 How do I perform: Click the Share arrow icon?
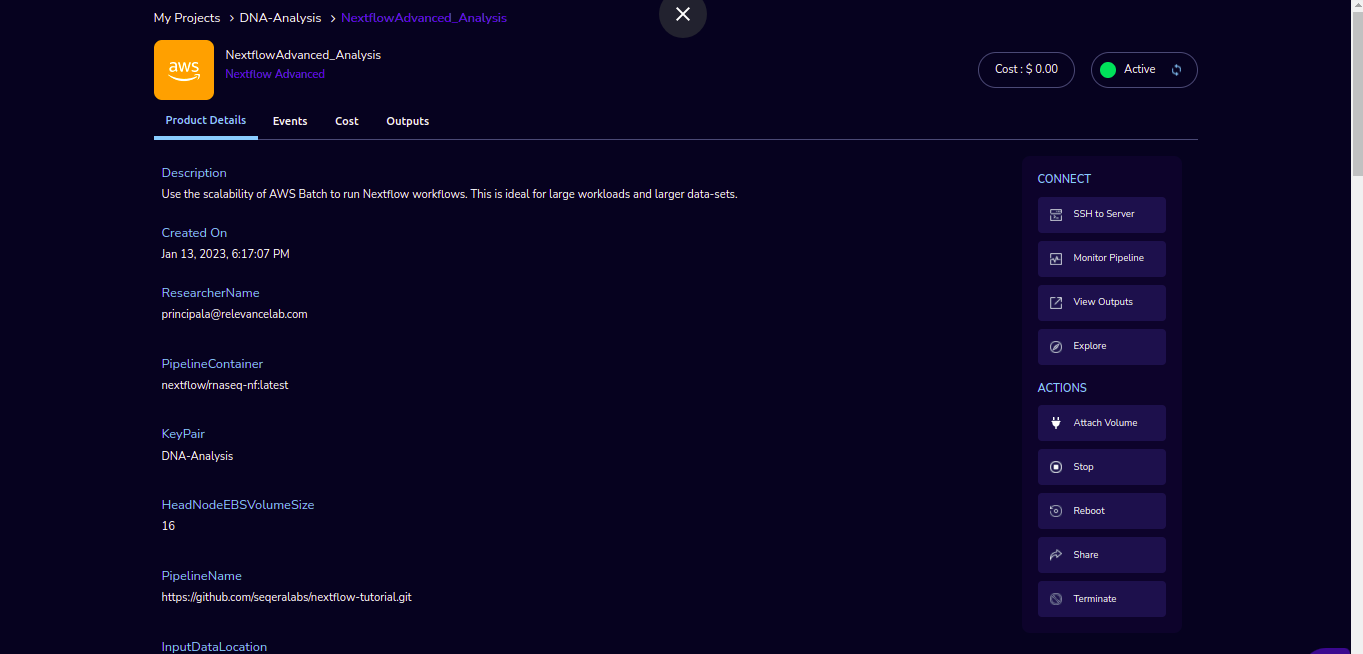click(x=1055, y=555)
